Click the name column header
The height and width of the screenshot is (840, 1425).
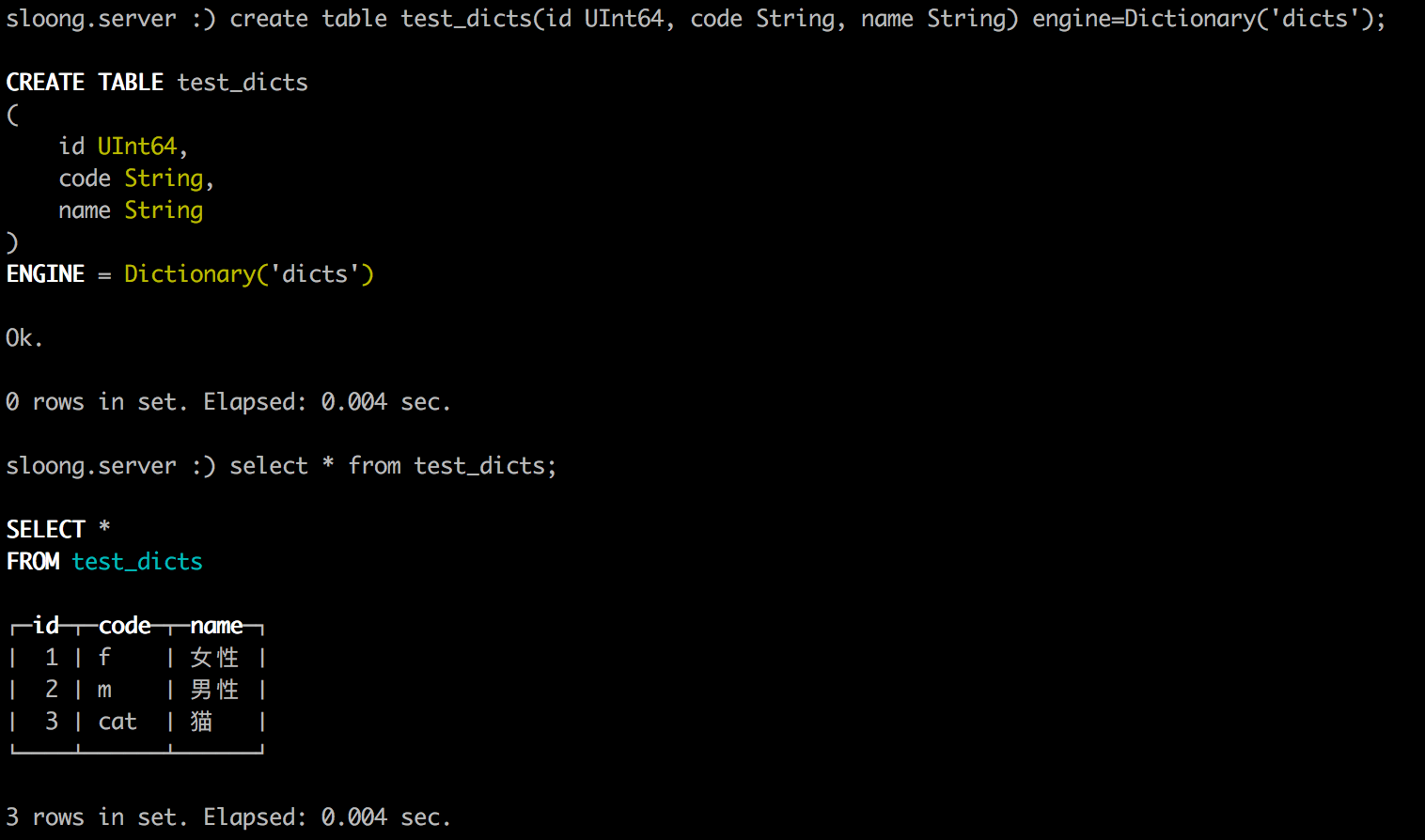216,626
